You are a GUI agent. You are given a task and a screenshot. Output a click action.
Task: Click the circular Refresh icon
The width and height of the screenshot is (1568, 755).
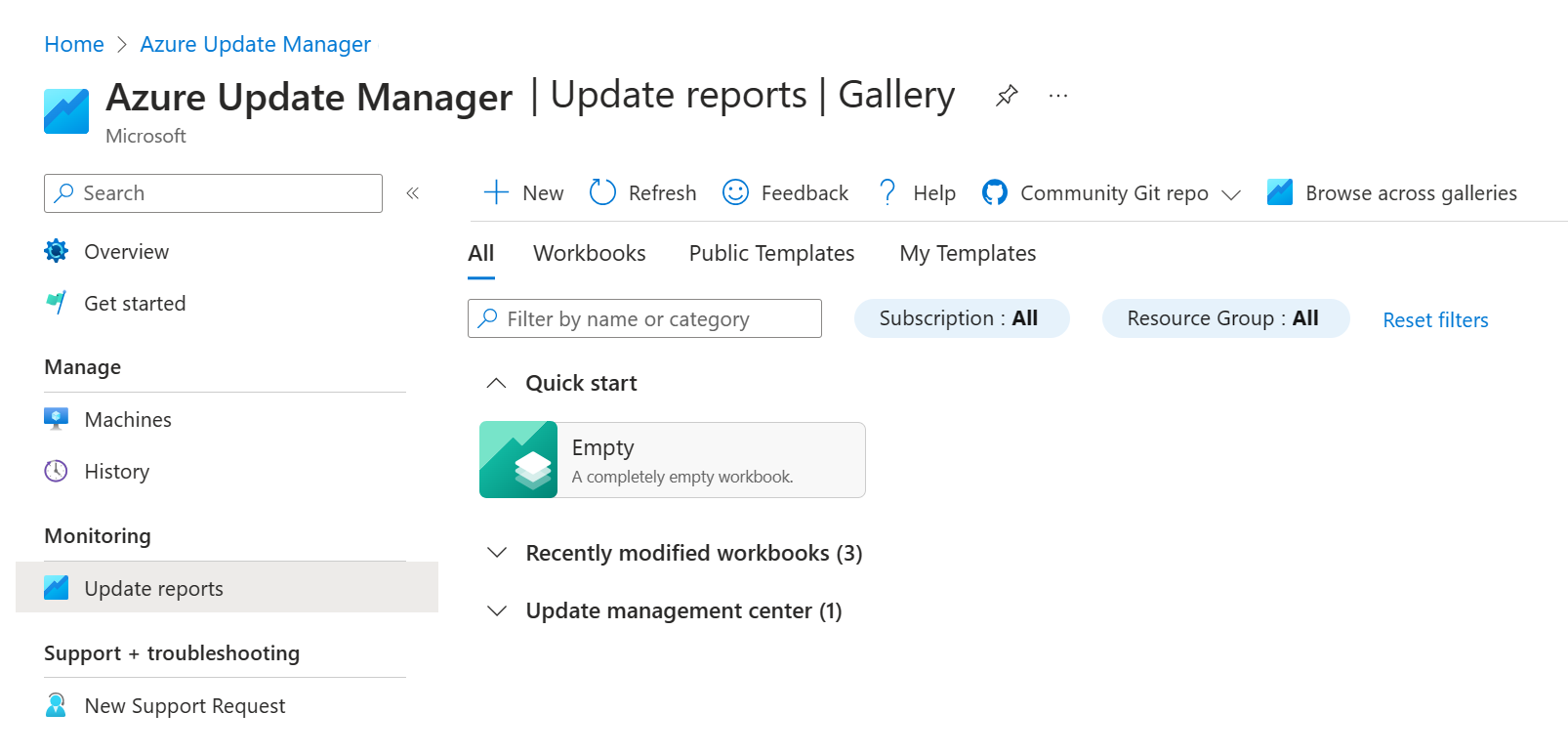click(602, 192)
